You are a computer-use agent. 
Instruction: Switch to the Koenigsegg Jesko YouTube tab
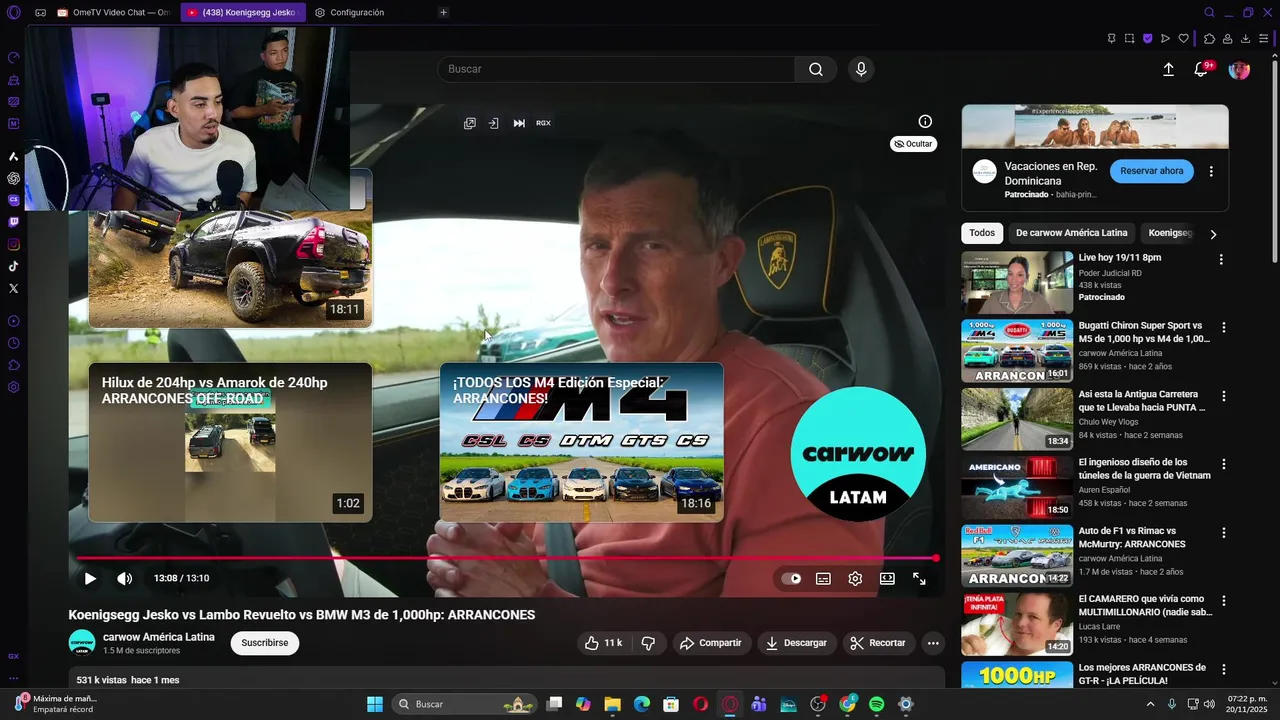[x=241, y=12]
